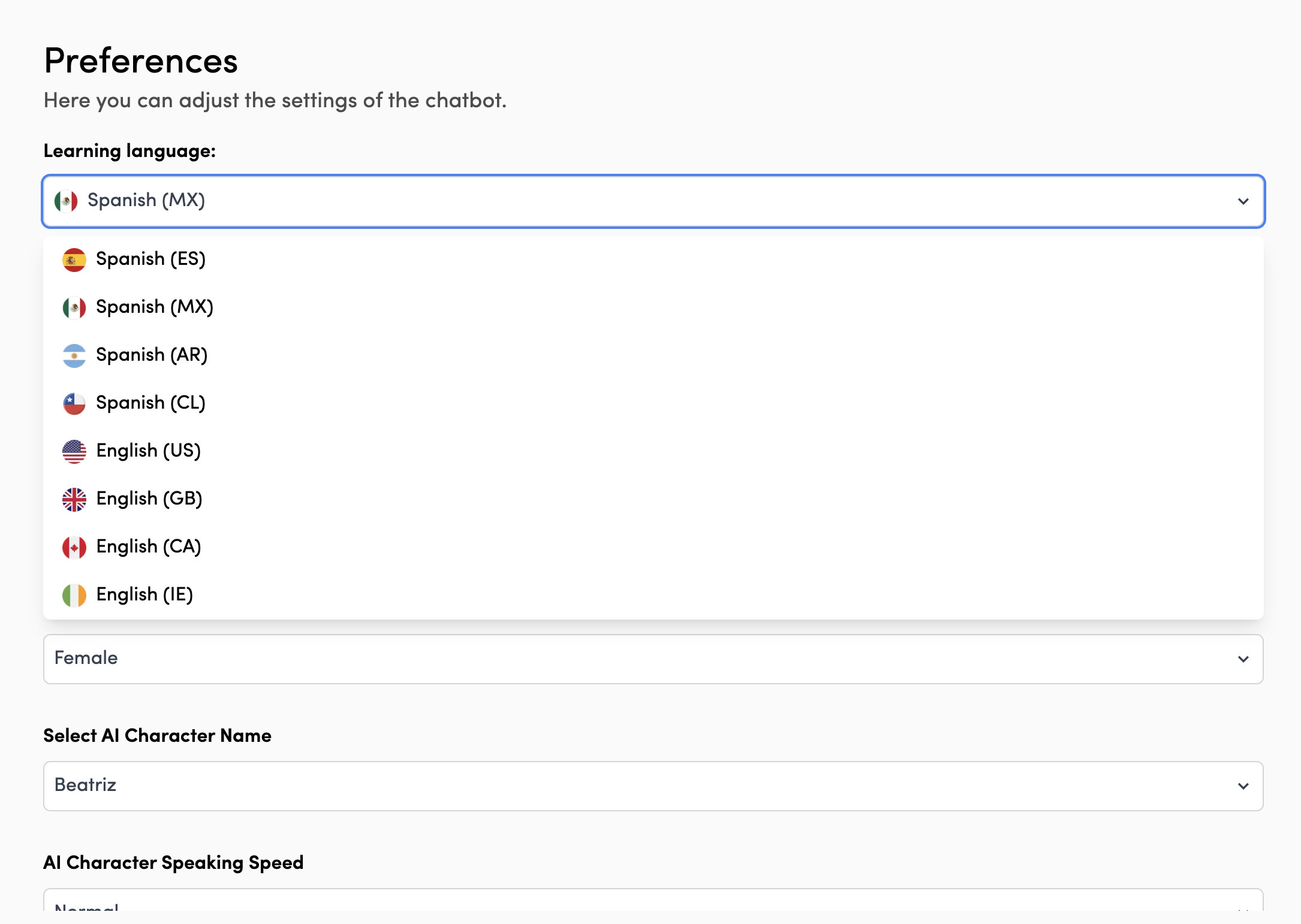This screenshot has width=1301, height=924.
Task: Click the Canada flag icon
Action: coord(74,548)
